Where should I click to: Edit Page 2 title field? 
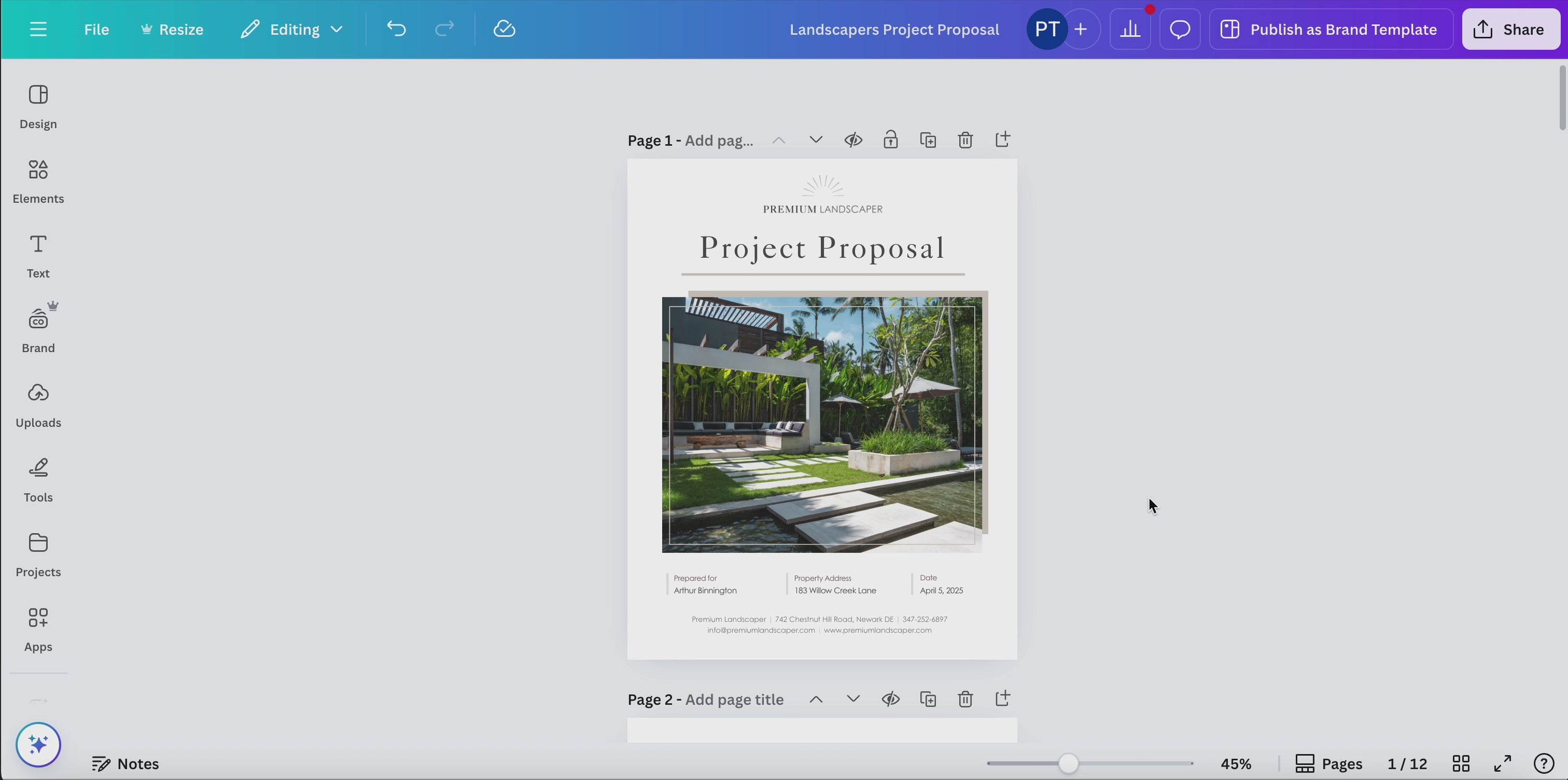(x=735, y=699)
